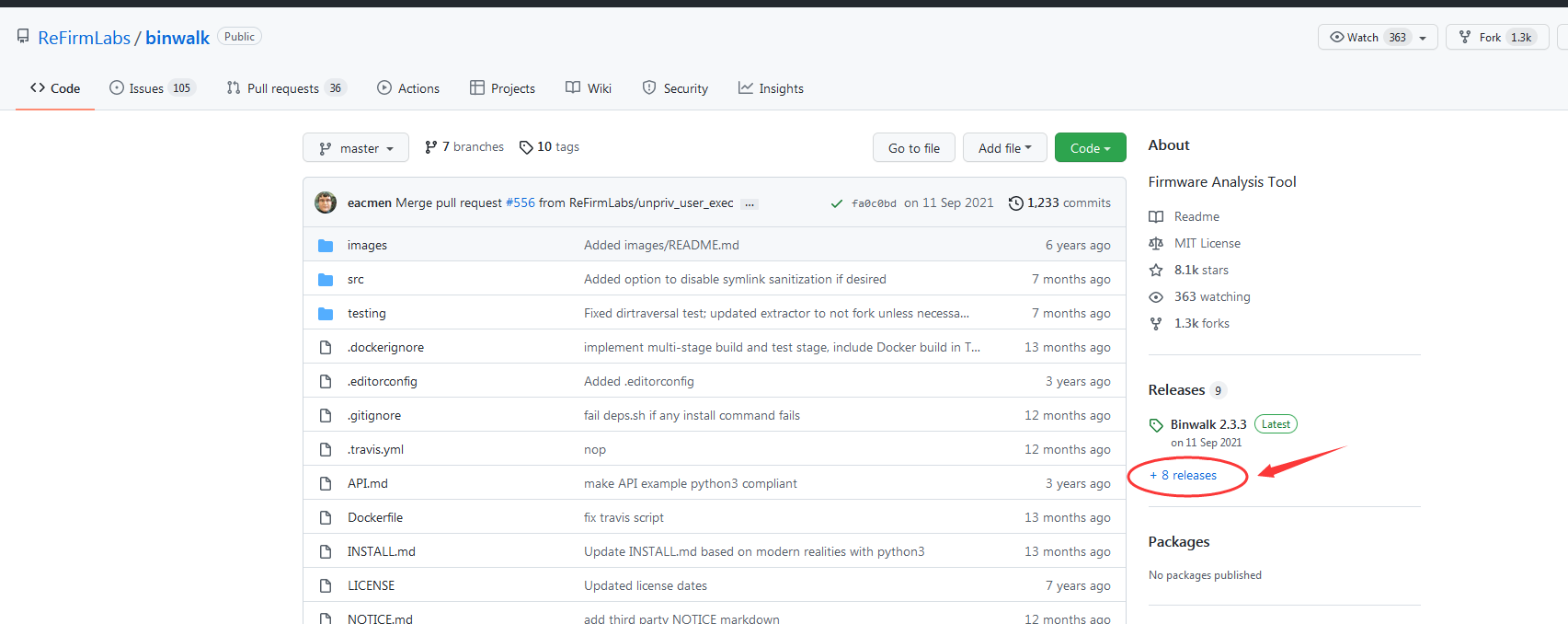Viewport: 1568px width, 624px height.
Task: Open commit 'Added images/README.md'
Action: click(661, 246)
